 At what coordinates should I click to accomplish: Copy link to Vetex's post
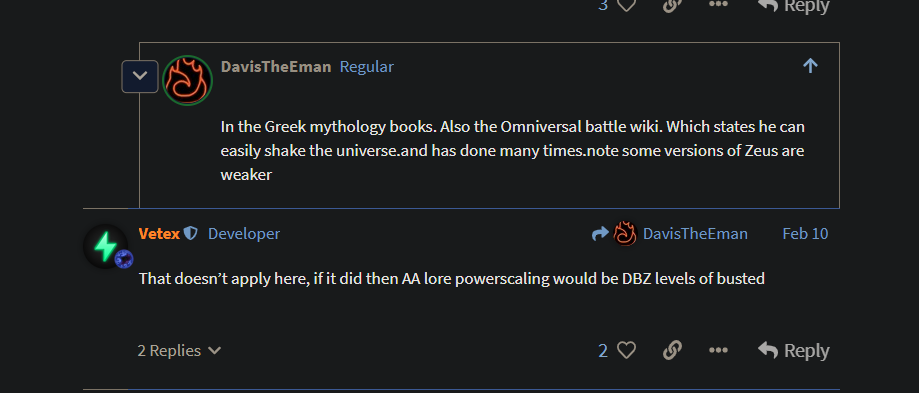pyautogui.click(x=672, y=350)
